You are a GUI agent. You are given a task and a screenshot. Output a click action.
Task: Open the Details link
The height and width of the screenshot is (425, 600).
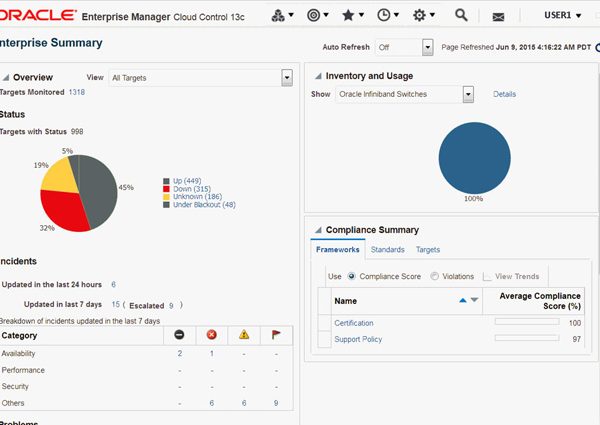tap(504, 94)
